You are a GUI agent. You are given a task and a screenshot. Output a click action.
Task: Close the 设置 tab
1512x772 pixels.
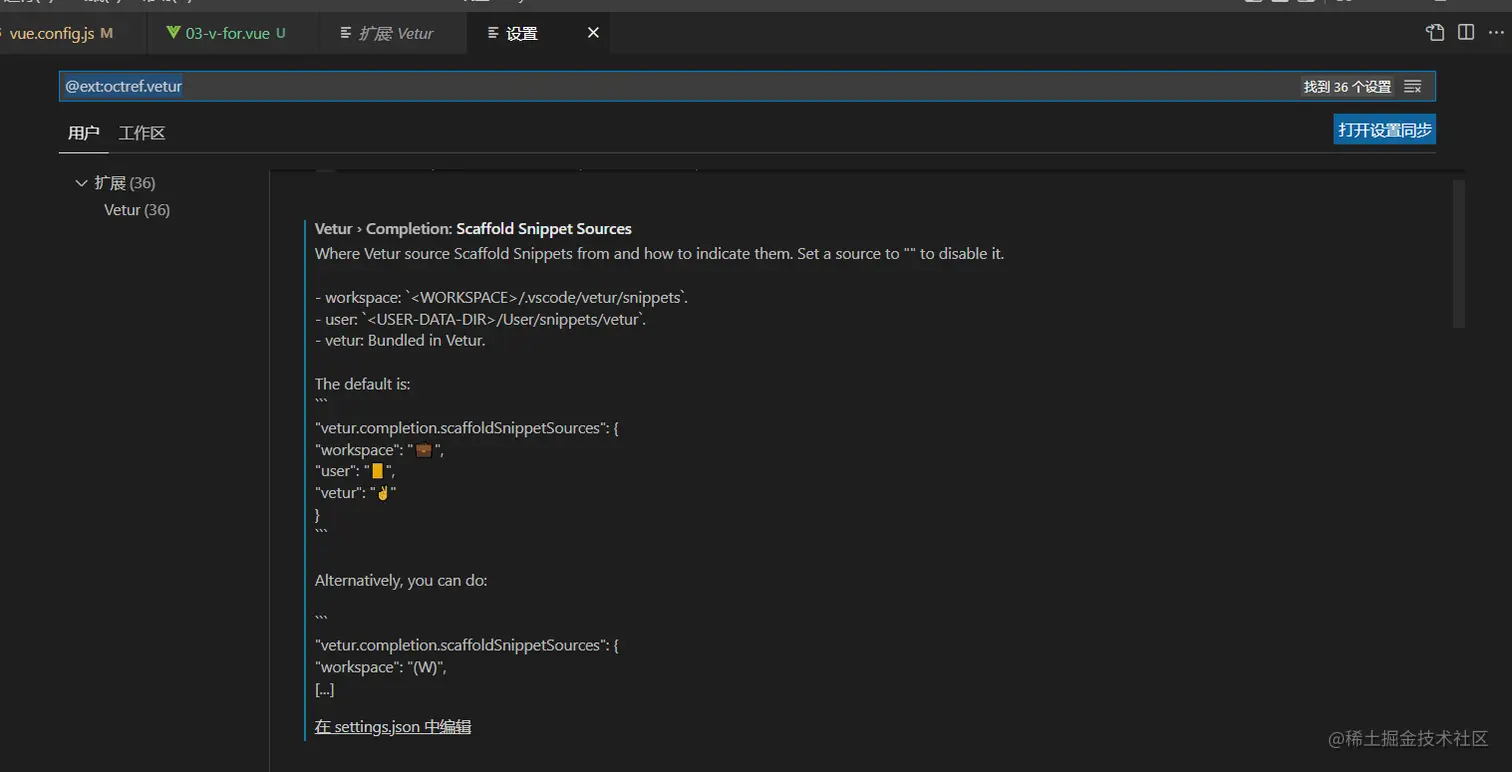593,33
